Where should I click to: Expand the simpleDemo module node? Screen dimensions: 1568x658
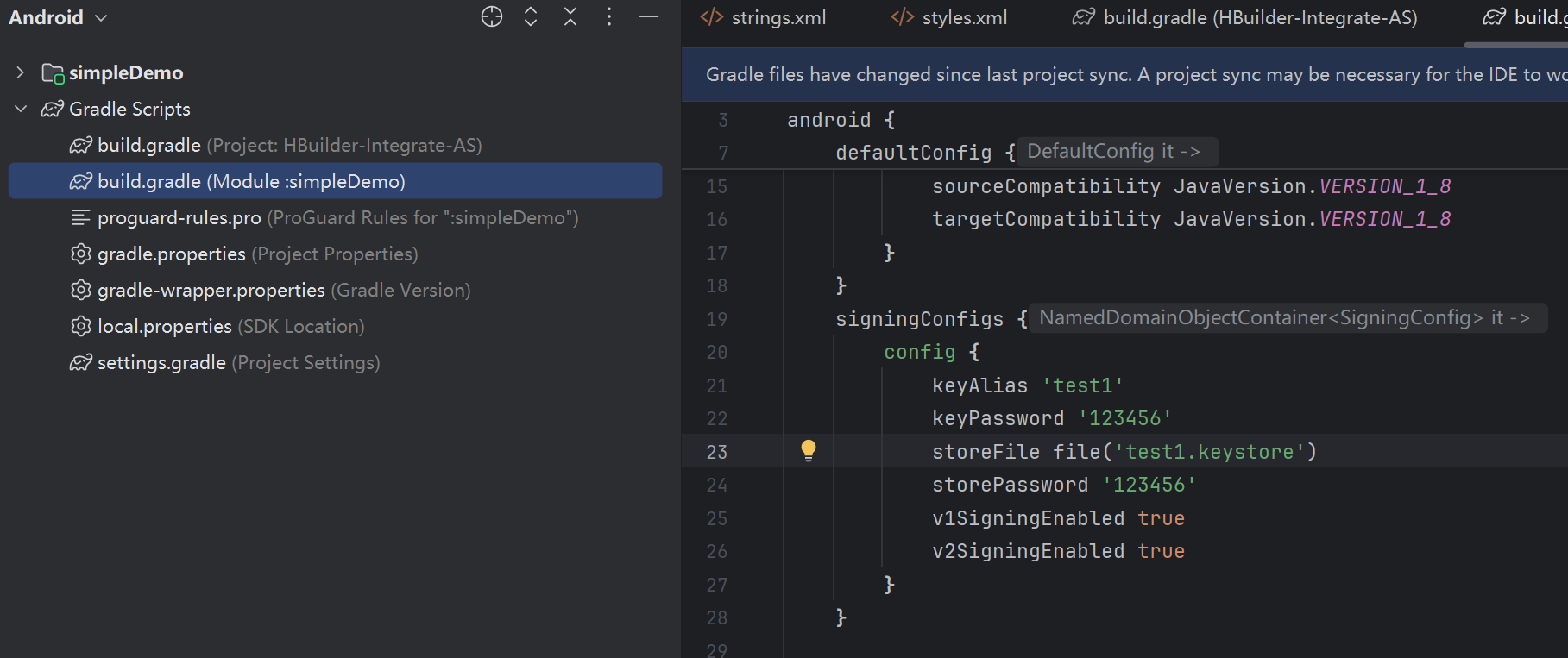[x=21, y=72]
